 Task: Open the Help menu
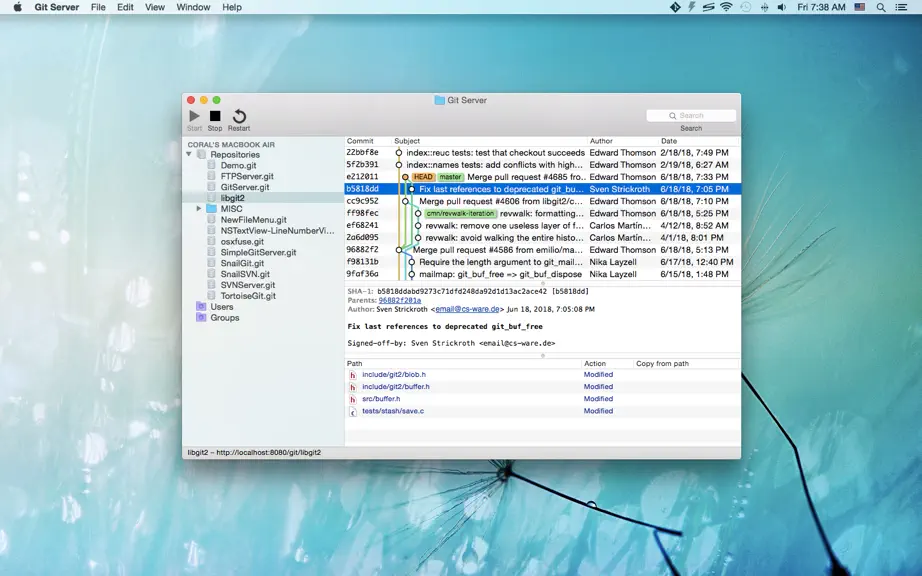click(x=232, y=7)
